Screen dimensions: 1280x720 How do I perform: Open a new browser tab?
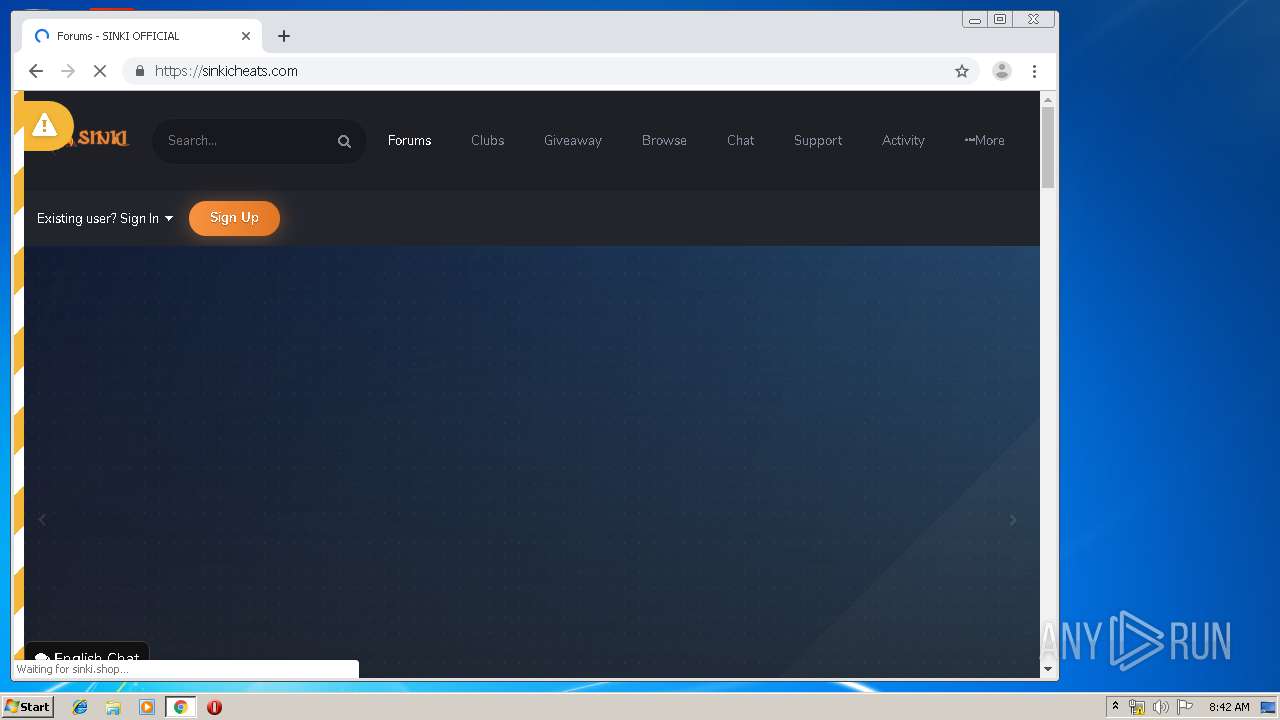[284, 36]
